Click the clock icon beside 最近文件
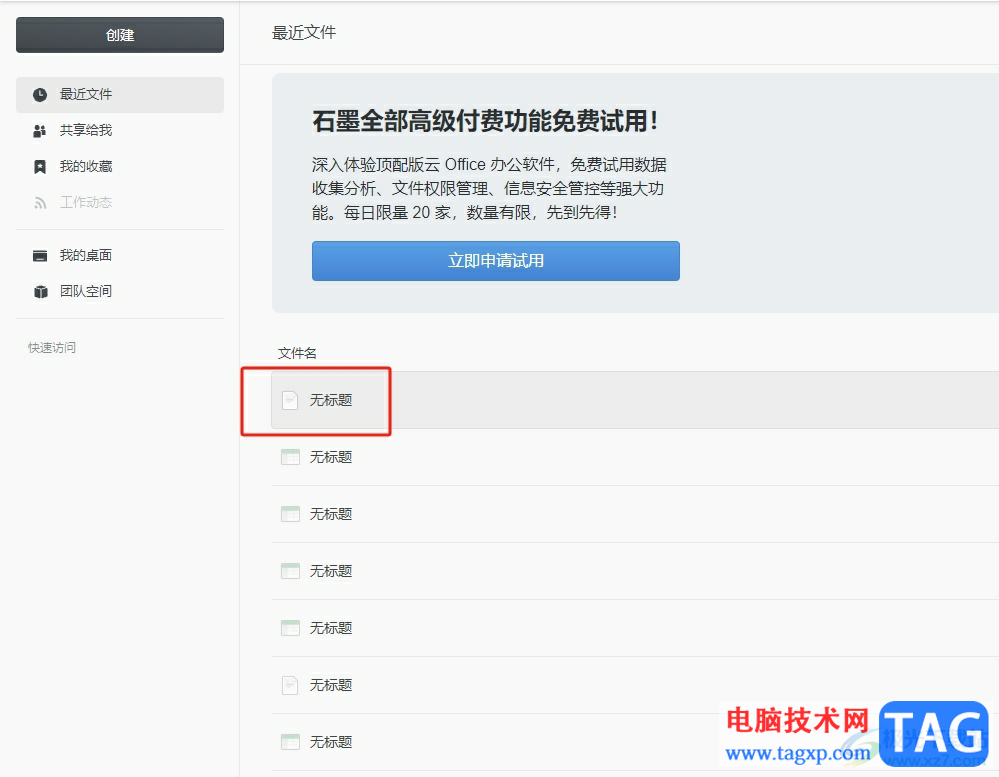 [x=40, y=95]
